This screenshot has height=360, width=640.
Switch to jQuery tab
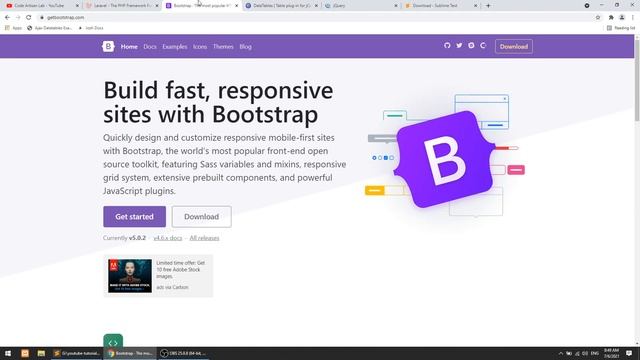361,6
